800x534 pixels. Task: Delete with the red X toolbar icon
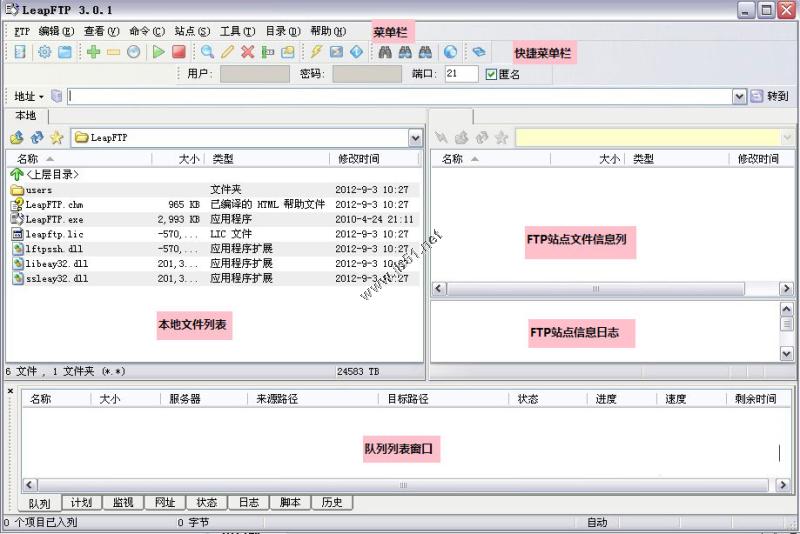pyautogui.click(x=247, y=52)
